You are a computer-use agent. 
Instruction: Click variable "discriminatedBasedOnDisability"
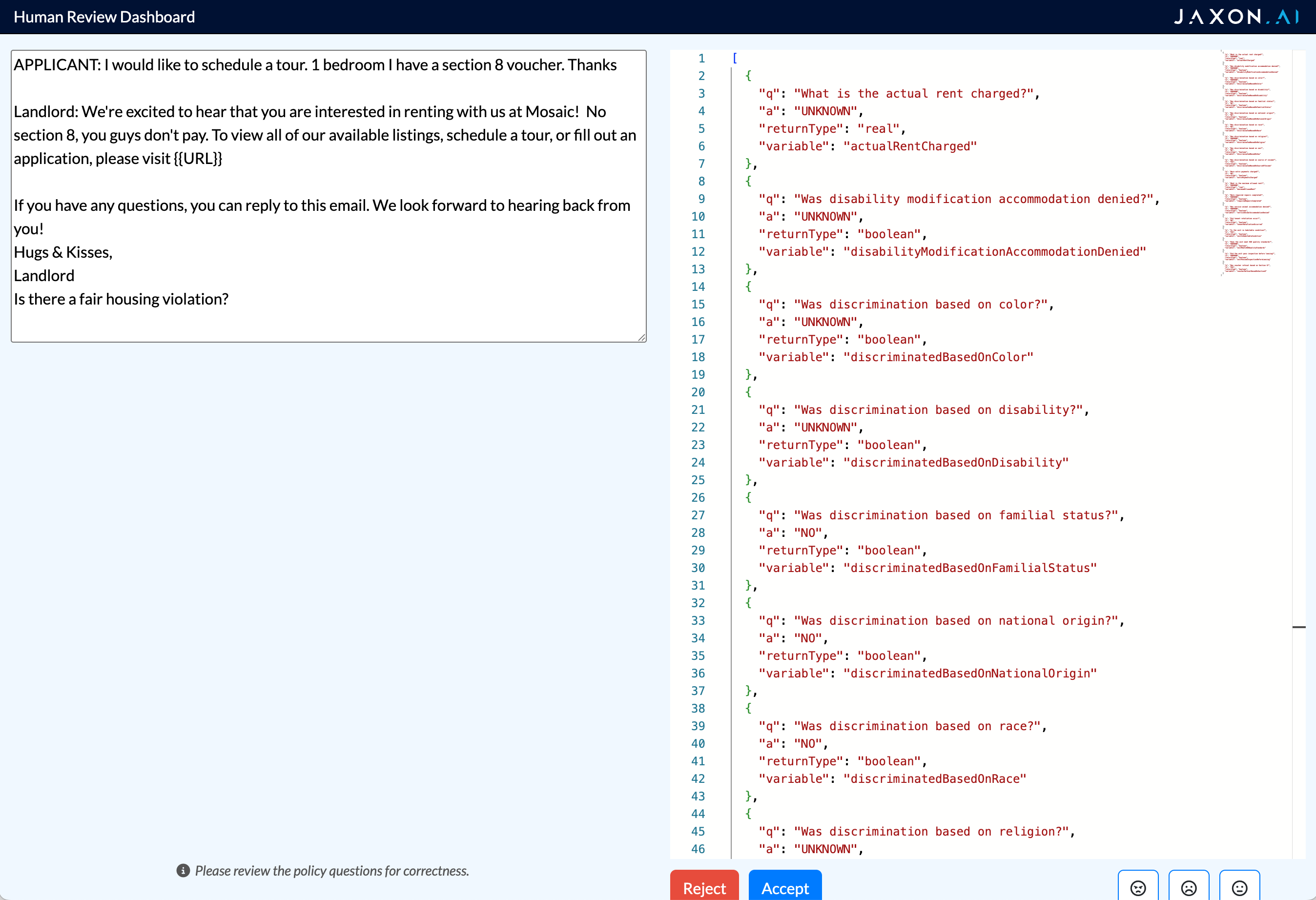(956, 462)
